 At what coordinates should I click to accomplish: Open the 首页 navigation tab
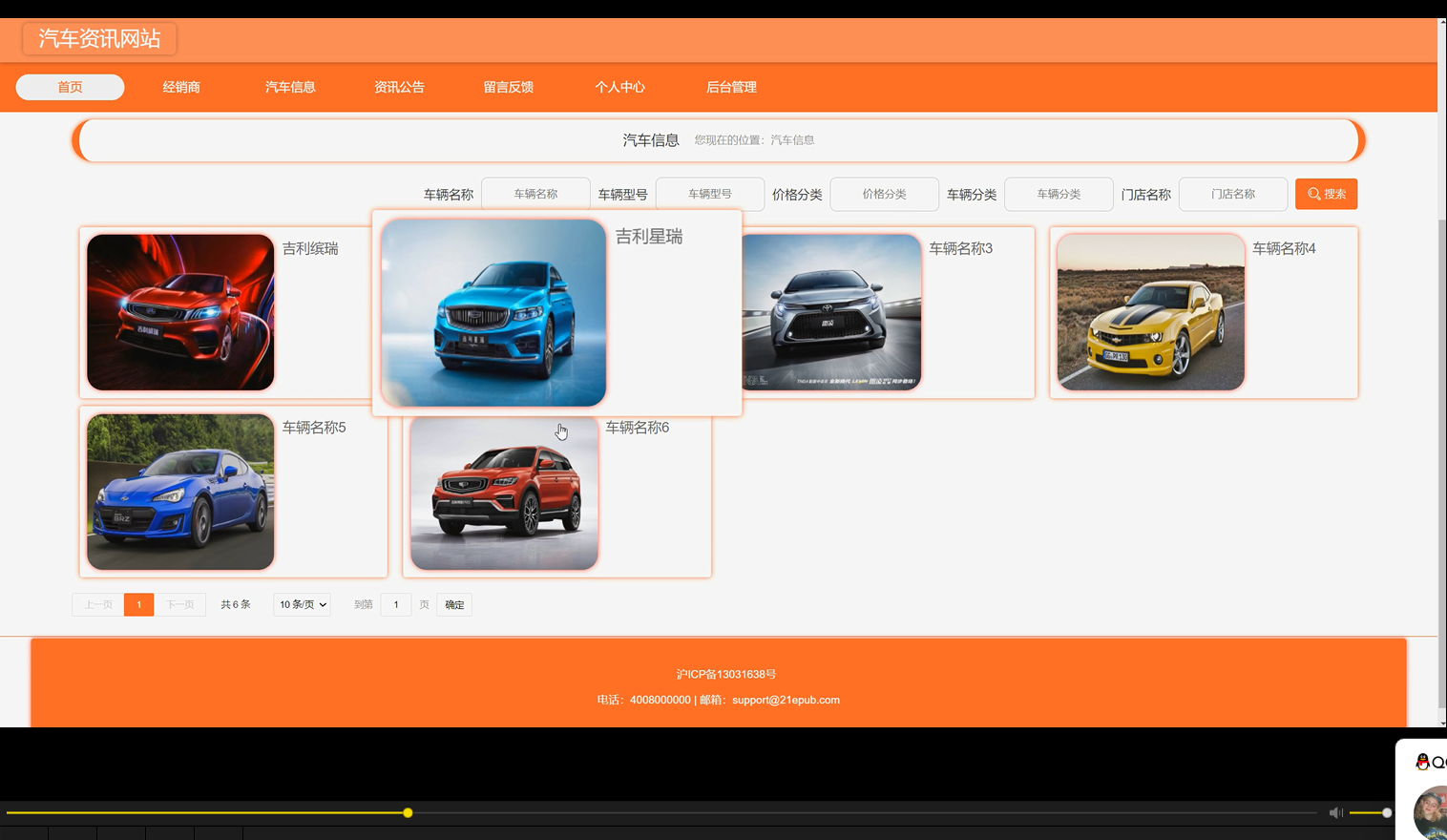click(x=70, y=87)
